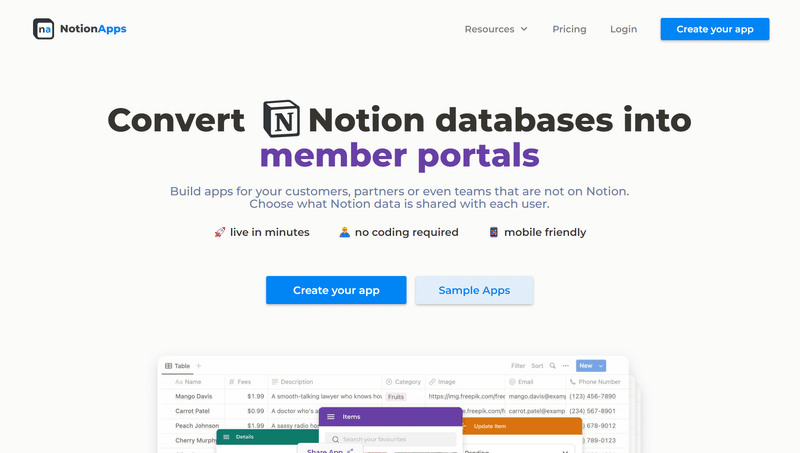Click the smooth-talking lawyer description cell
800x453 pixels.
[x=326, y=396]
